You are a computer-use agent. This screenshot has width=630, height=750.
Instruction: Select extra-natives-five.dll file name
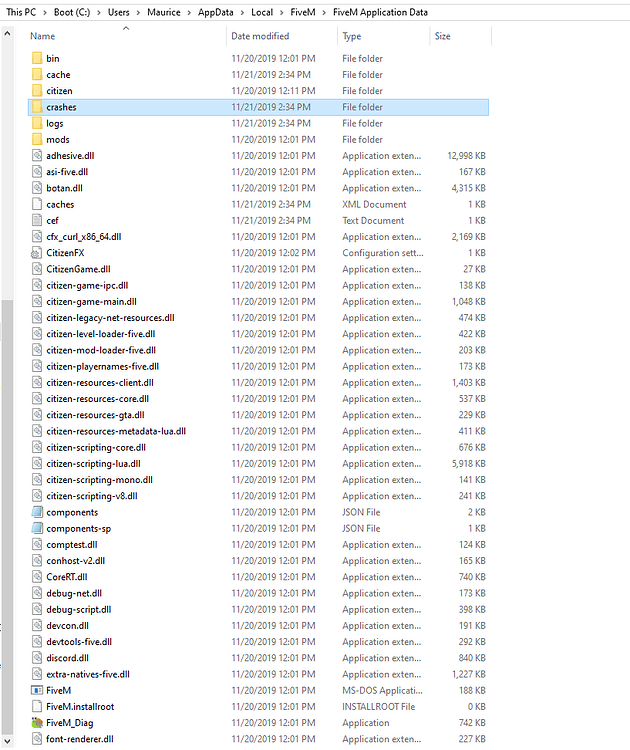tap(88, 674)
